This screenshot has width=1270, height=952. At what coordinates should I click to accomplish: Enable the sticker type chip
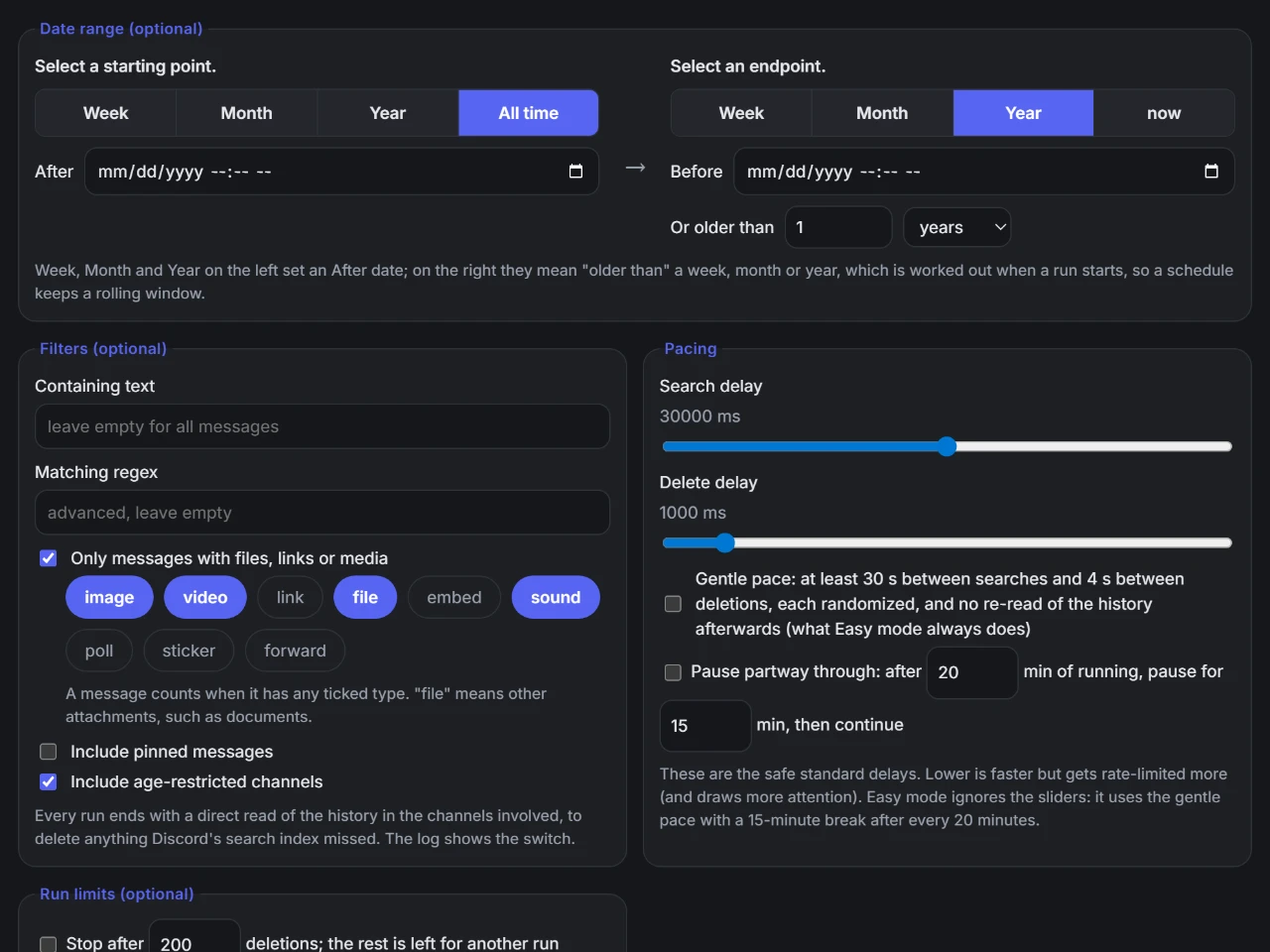click(x=189, y=651)
